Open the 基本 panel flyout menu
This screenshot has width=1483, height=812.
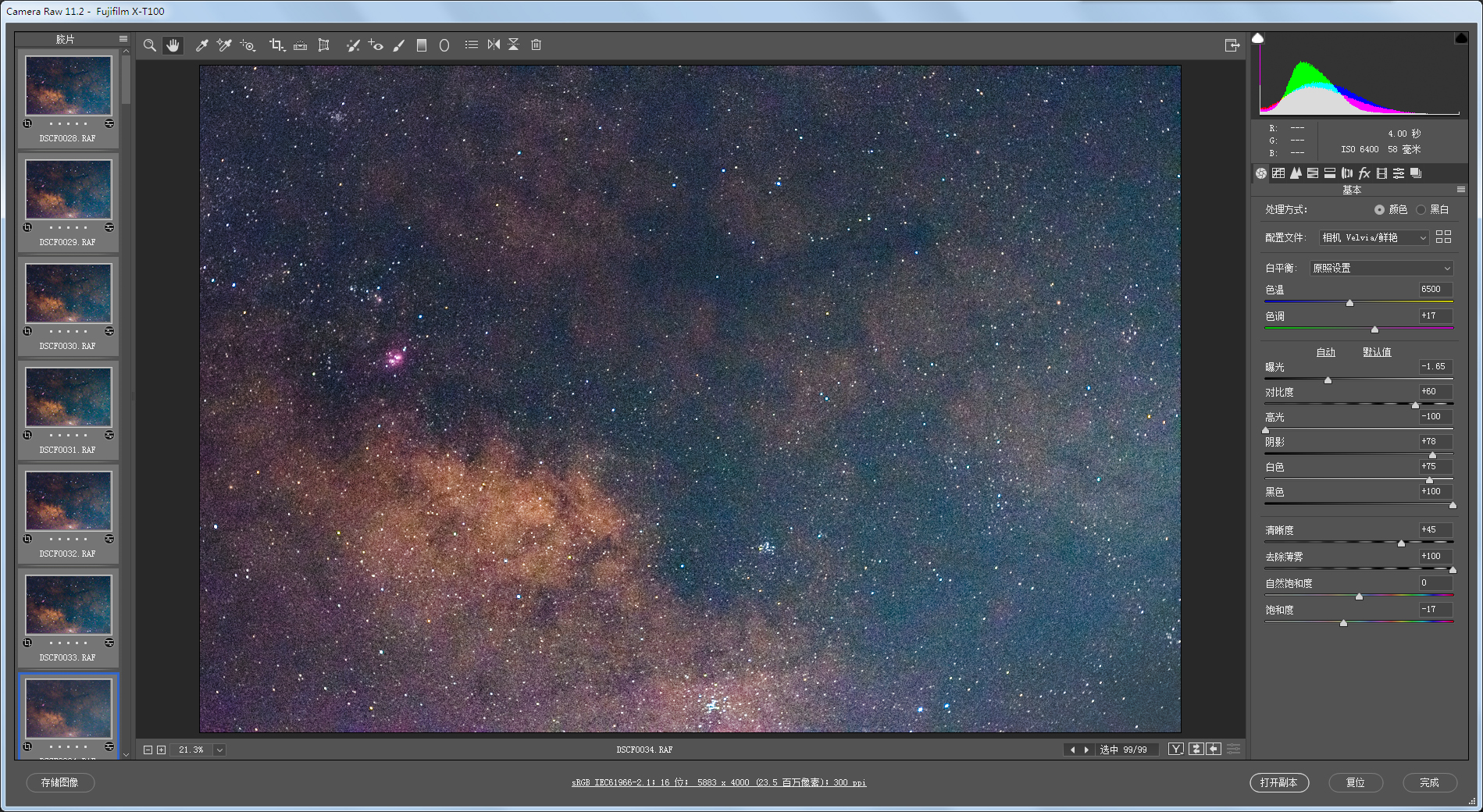pos(1461,190)
